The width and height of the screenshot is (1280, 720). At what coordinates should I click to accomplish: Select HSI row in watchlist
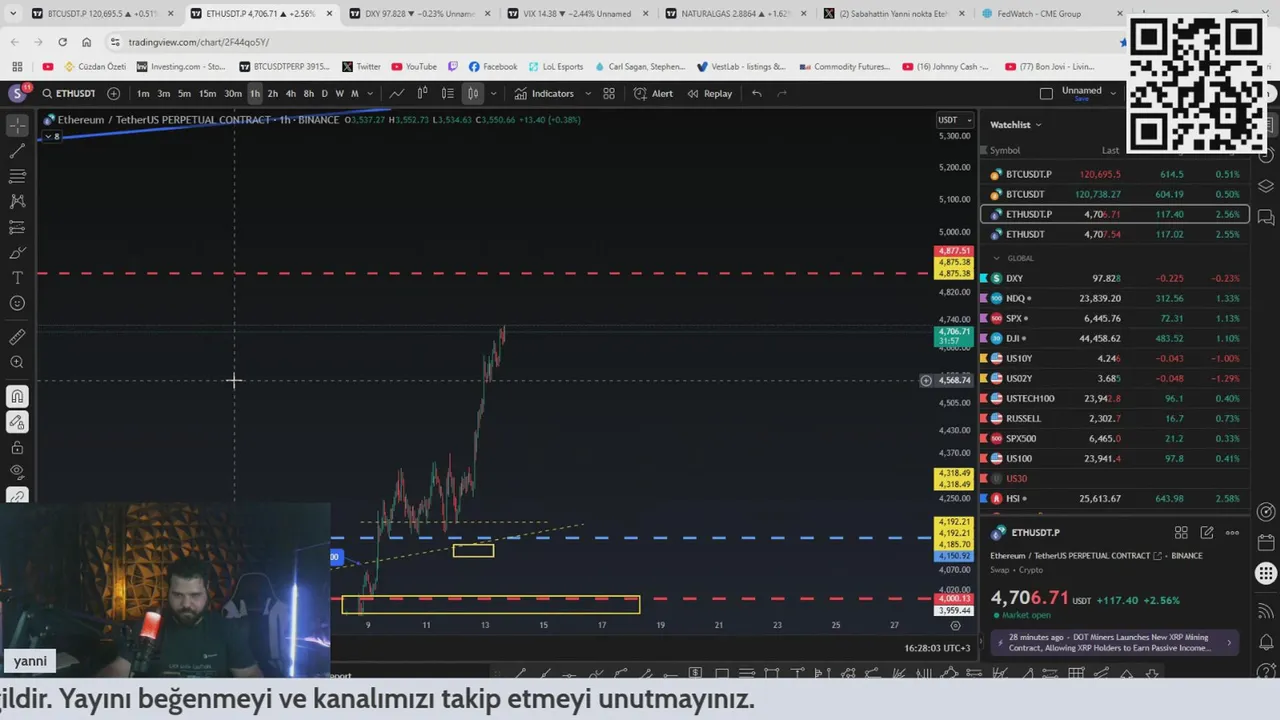click(1115, 498)
